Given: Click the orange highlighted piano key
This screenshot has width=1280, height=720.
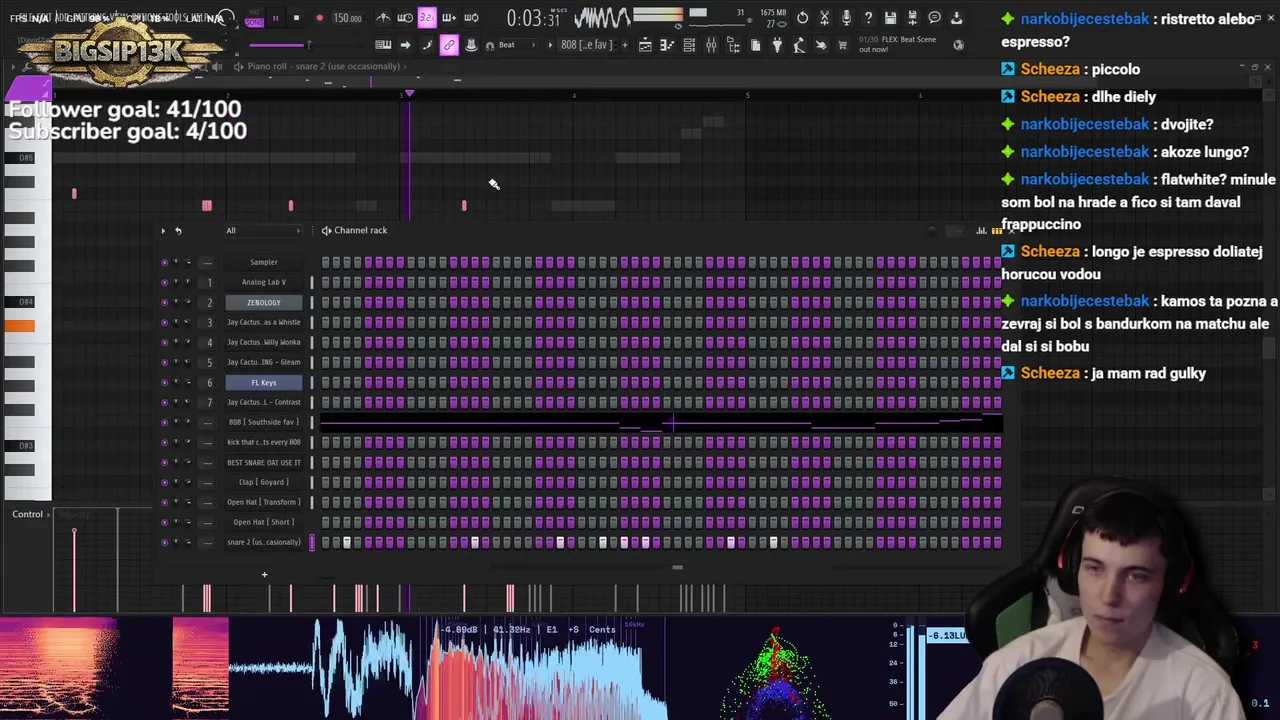Looking at the screenshot, I should pos(18,325).
